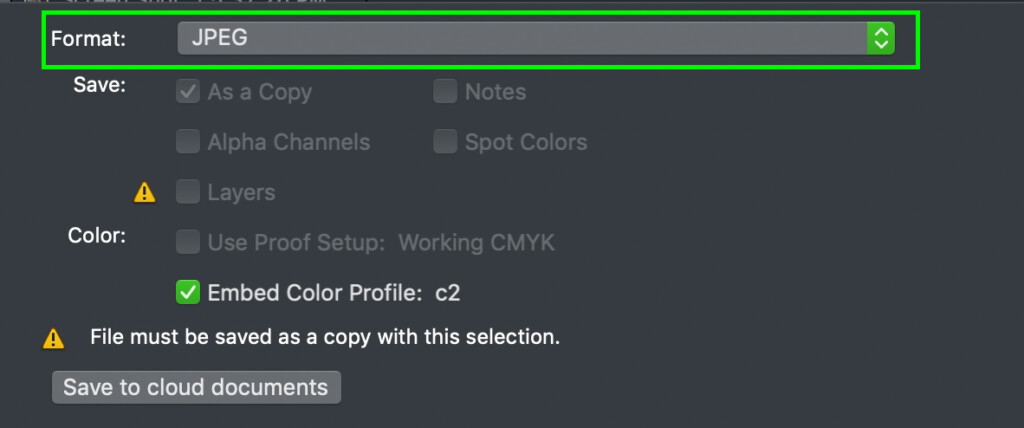The width and height of the screenshot is (1024, 428).
Task: Toggle the As a Copy checkbox
Action: click(x=188, y=92)
